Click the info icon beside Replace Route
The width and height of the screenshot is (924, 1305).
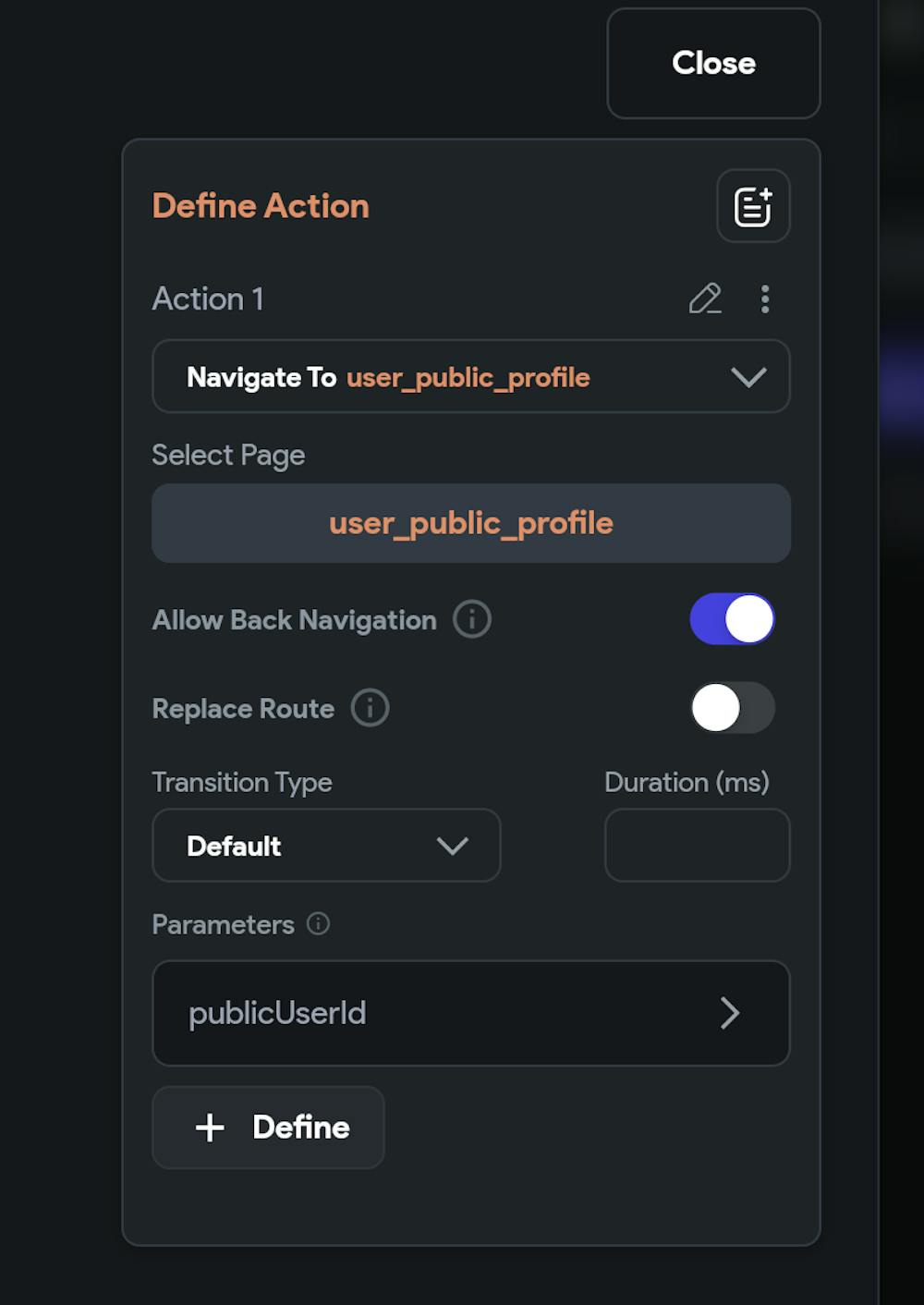[x=371, y=708]
